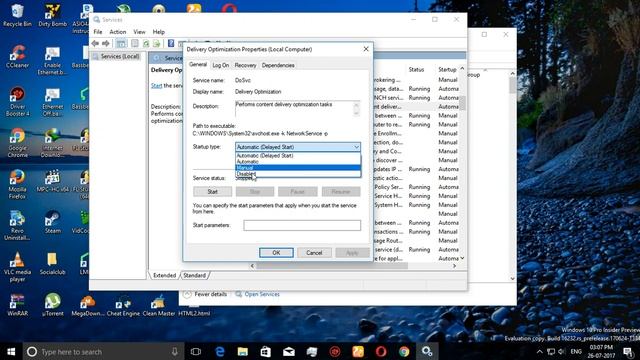The height and width of the screenshot is (360, 640).
Task: Close the Delivery Optimization Properties dialog
Action: pyautogui.click(x=366, y=49)
